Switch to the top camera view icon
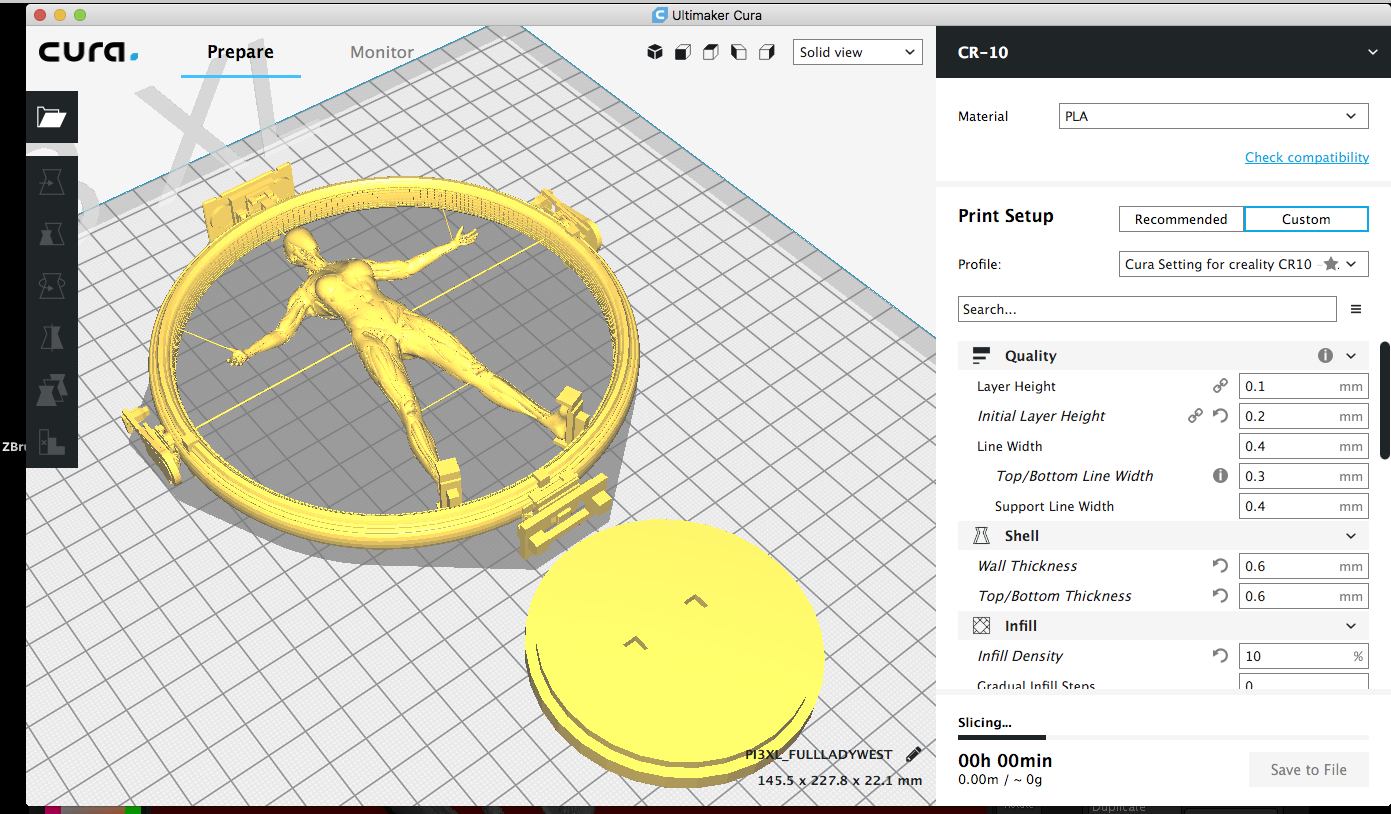The image size is (1391, 814). (711, 52)
